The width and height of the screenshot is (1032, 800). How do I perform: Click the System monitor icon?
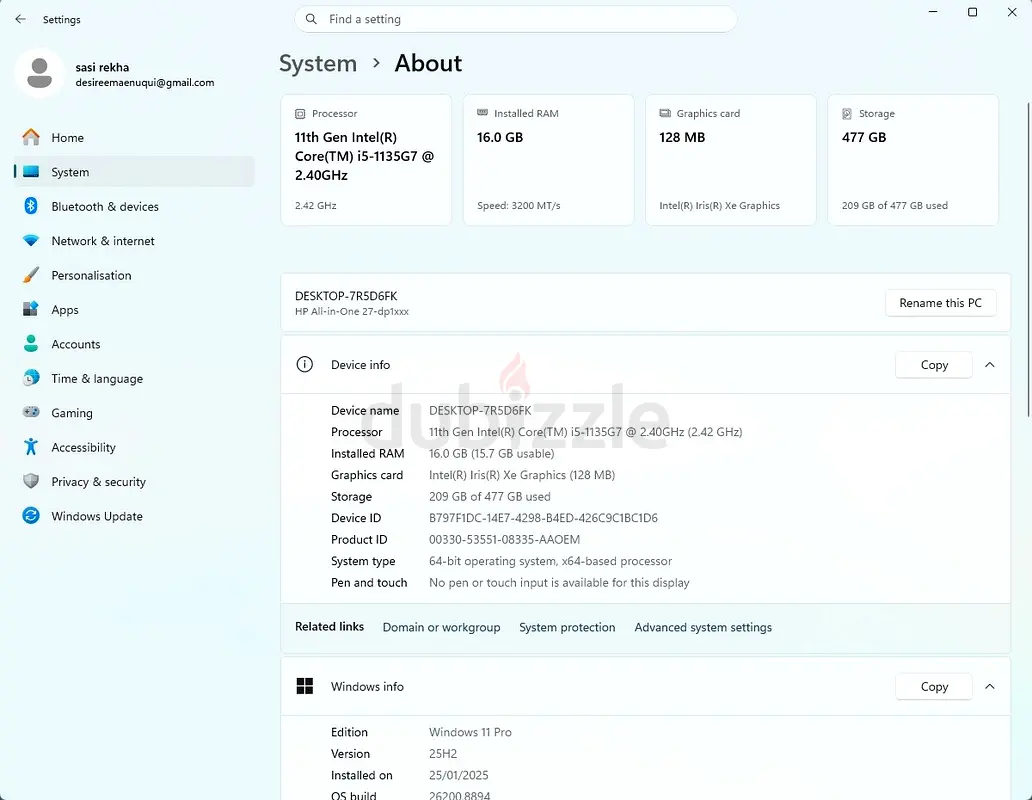pos(31,172)
